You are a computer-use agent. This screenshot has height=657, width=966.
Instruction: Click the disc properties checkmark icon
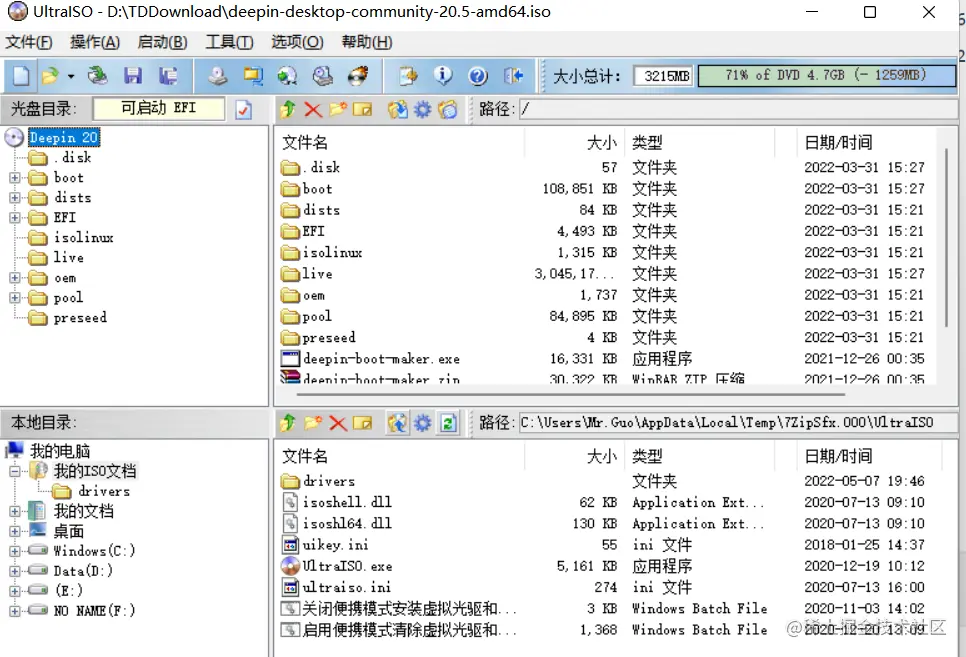pyautogui.click(x=244, y=110)
